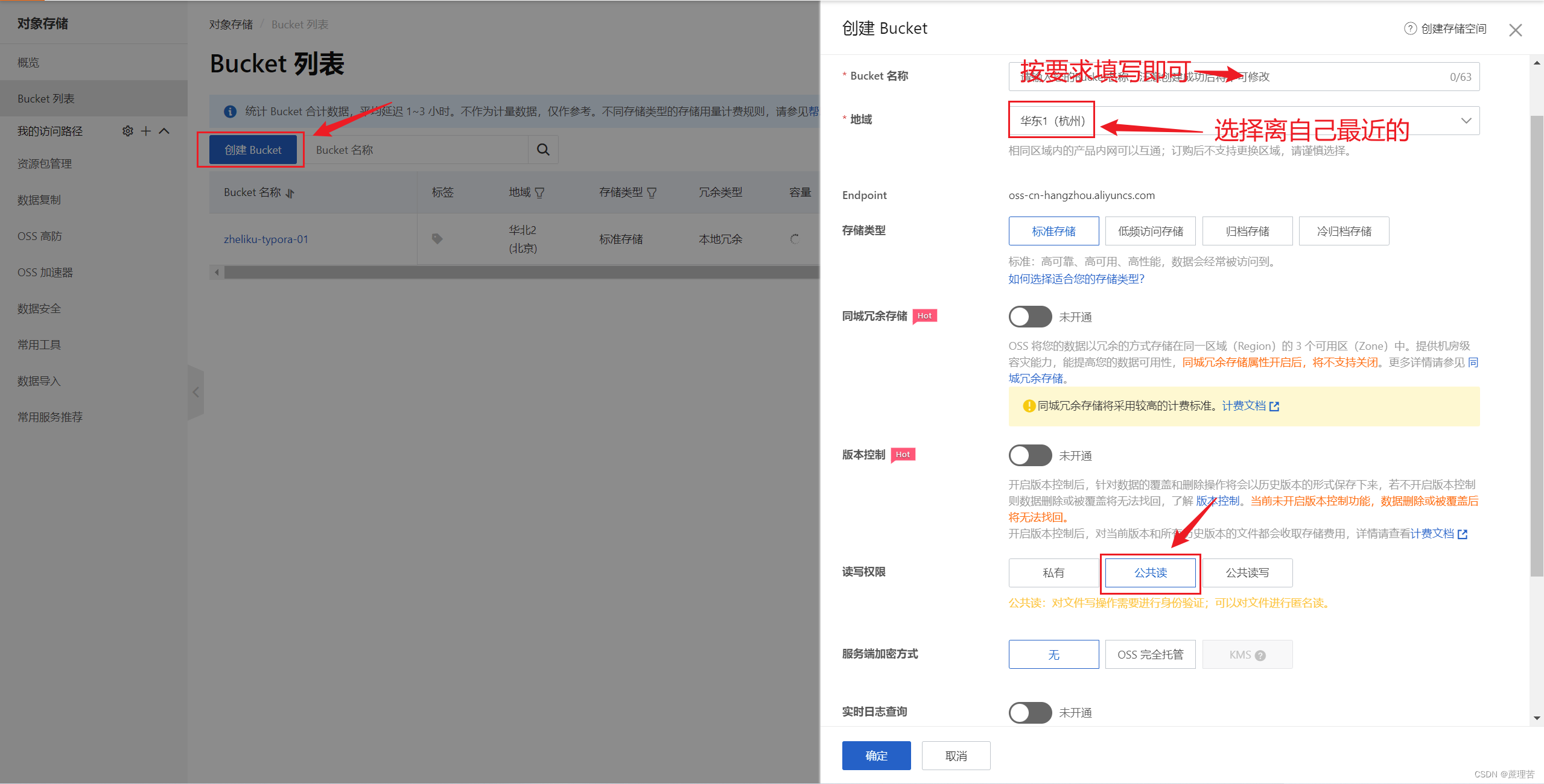Open the 创建存储空间 help link
Image resolution: width=1544 pixels, height=784 pixels.
(x=1446, y=28)
